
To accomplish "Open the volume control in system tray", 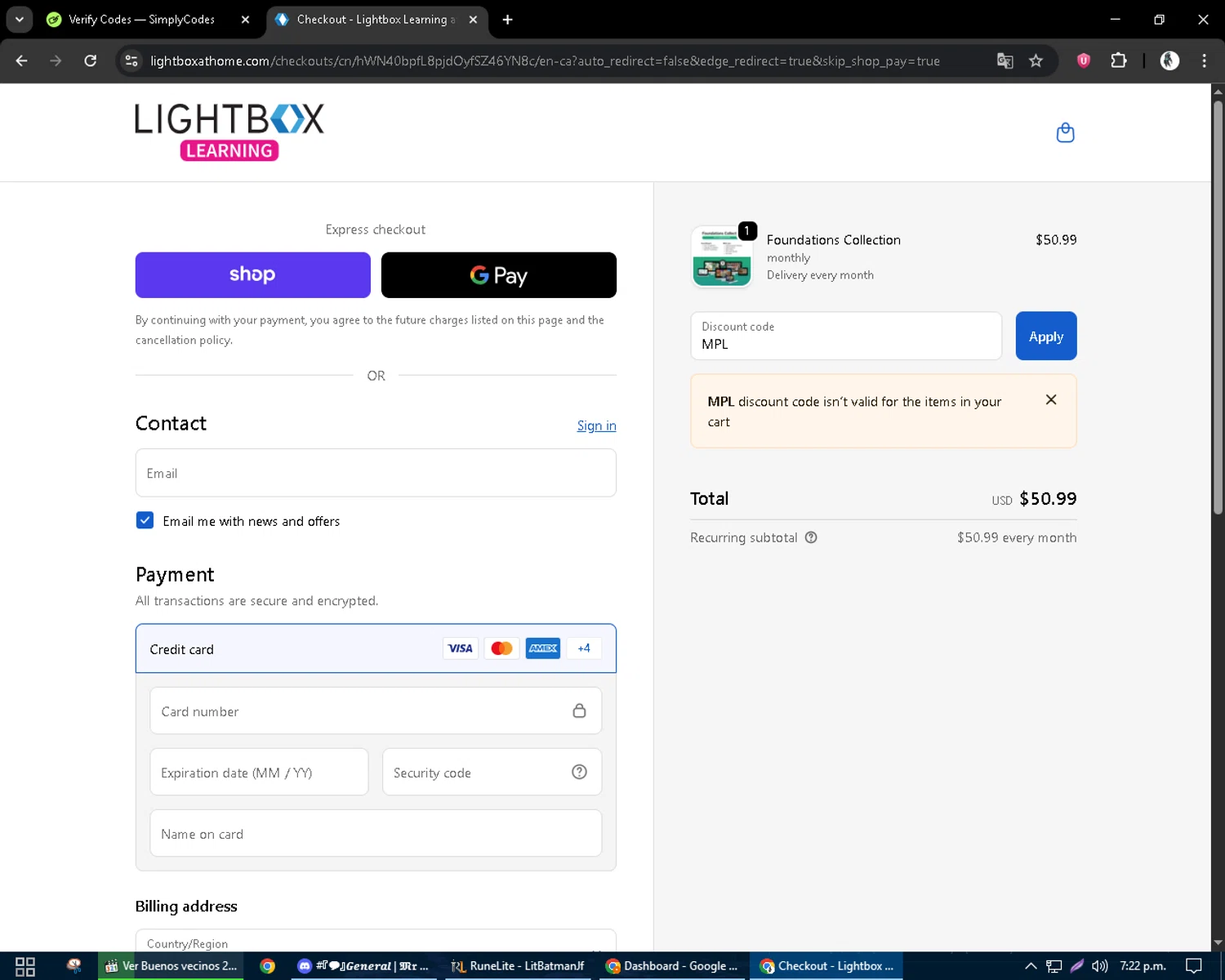I will [x=1099, y=966].
